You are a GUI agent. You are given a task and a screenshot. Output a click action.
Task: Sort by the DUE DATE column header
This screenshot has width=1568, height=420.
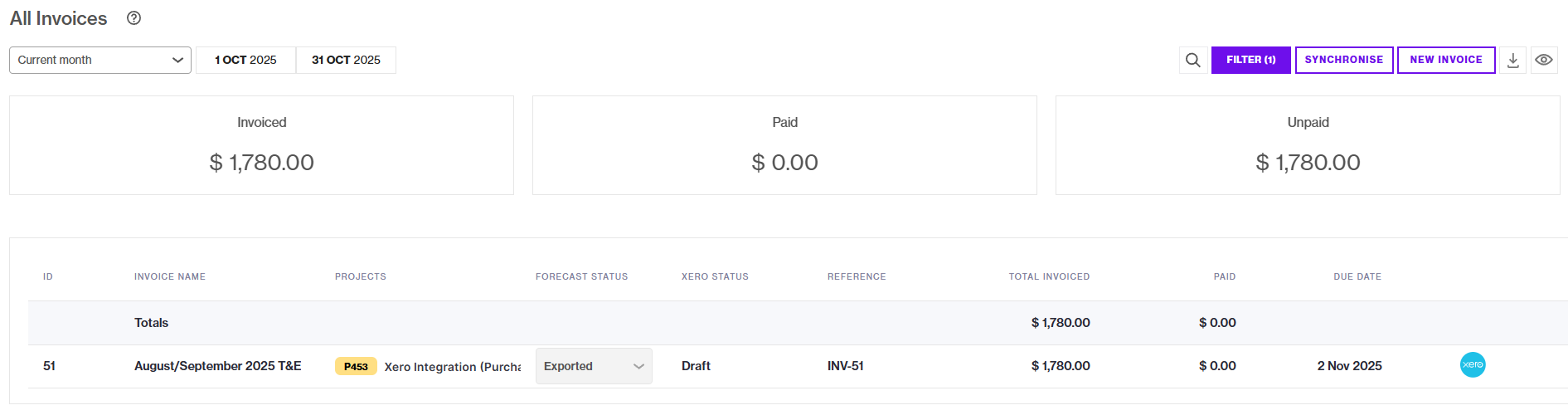1357,276
